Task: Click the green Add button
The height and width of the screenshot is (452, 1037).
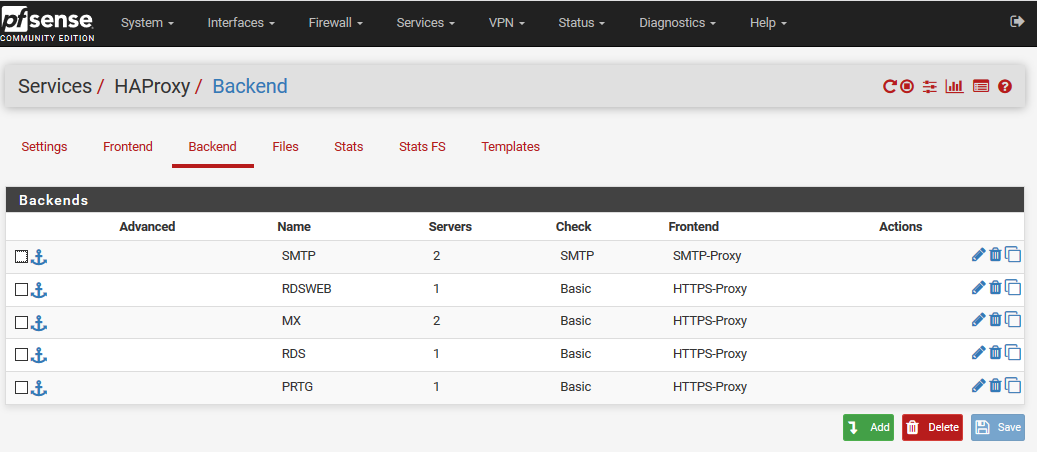Action: click(868, 428)
